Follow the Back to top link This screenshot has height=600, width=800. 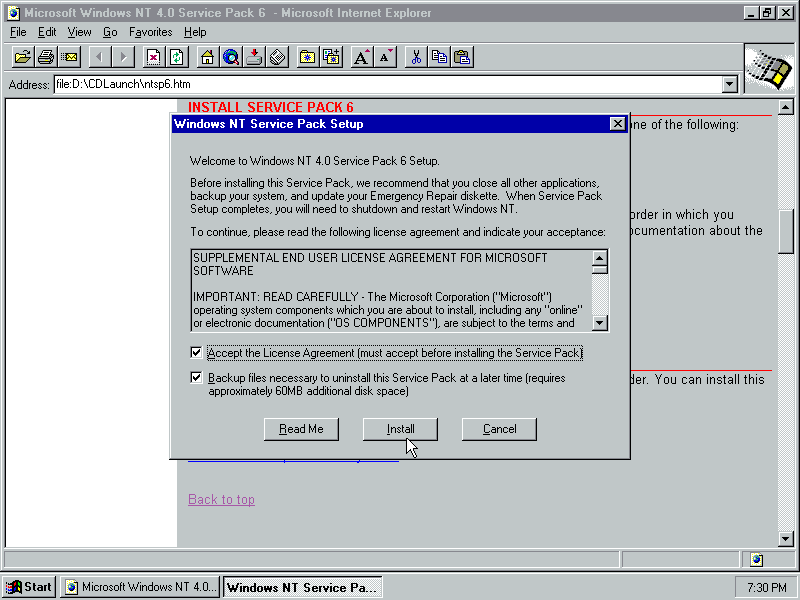click(221, 500)
